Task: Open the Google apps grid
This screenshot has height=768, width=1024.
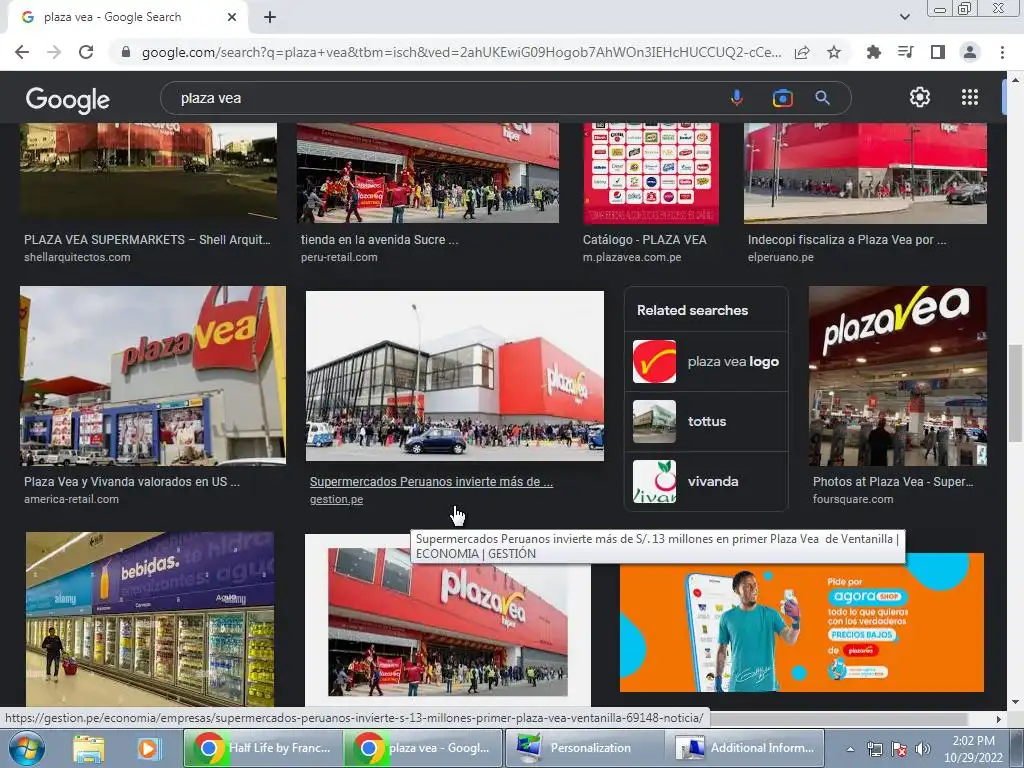Action: coord(970,97)
